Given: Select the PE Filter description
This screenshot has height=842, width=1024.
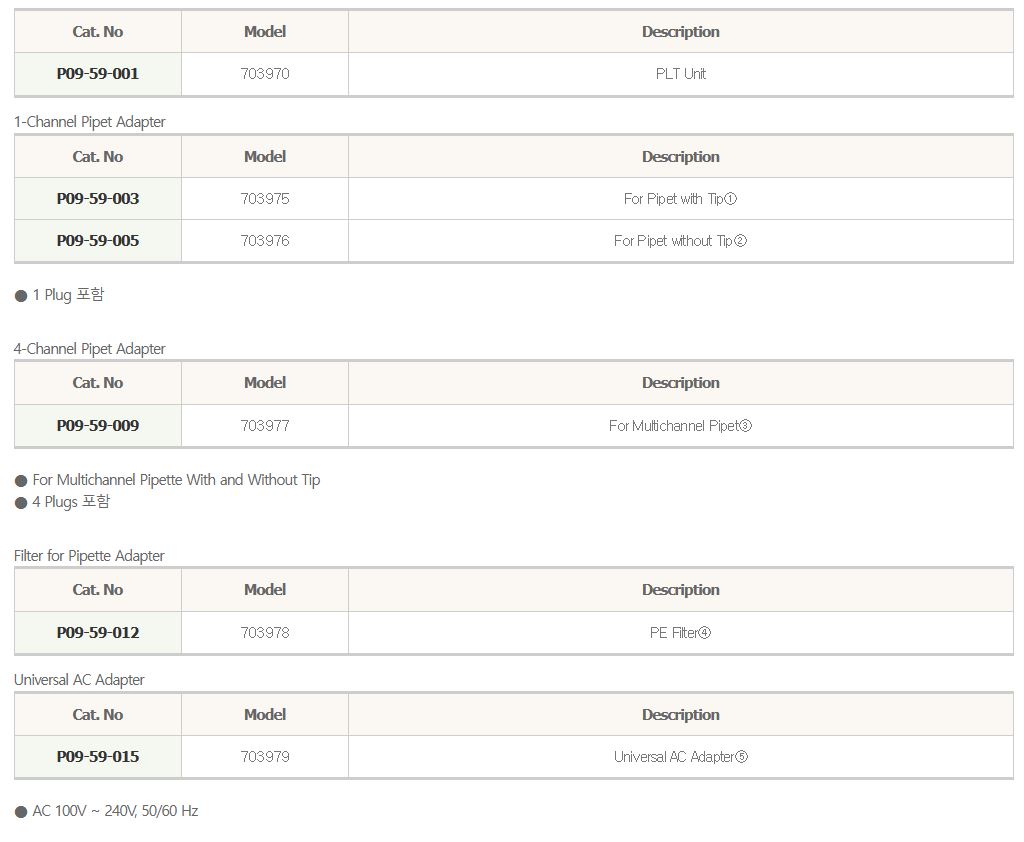Looking at the screenshot, I should point(680,633).
